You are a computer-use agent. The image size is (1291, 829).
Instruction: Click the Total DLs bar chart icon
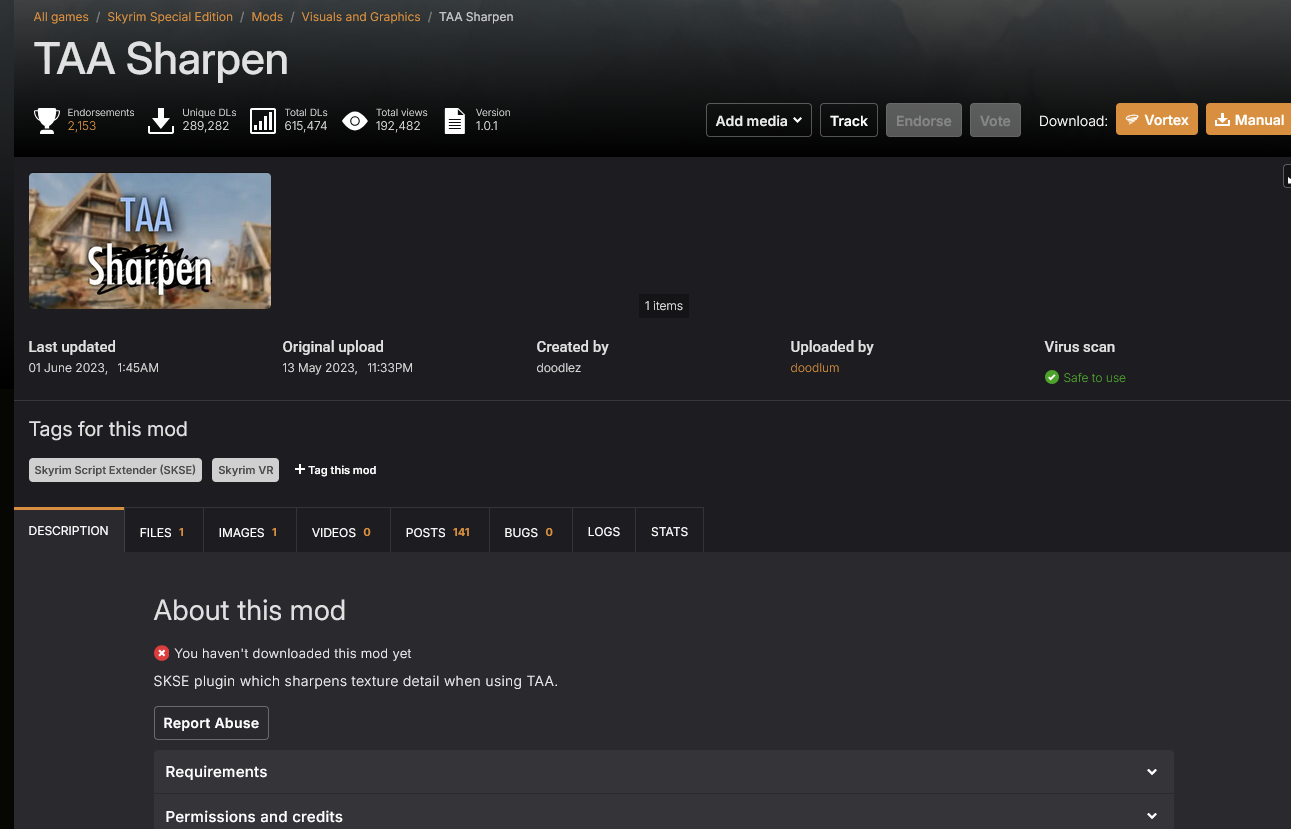(263, 121)
